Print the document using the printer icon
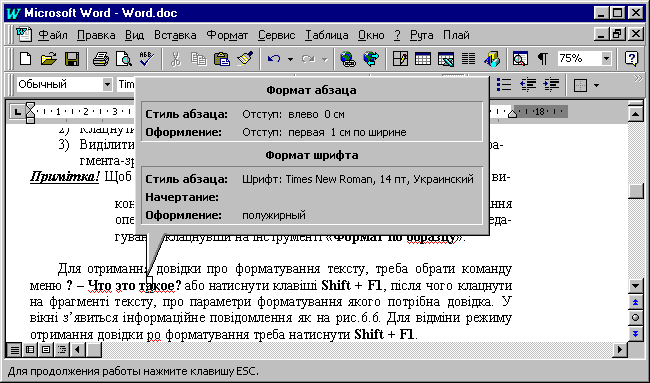This screenshot has height=383, width=650. click(x=101, y=59)
